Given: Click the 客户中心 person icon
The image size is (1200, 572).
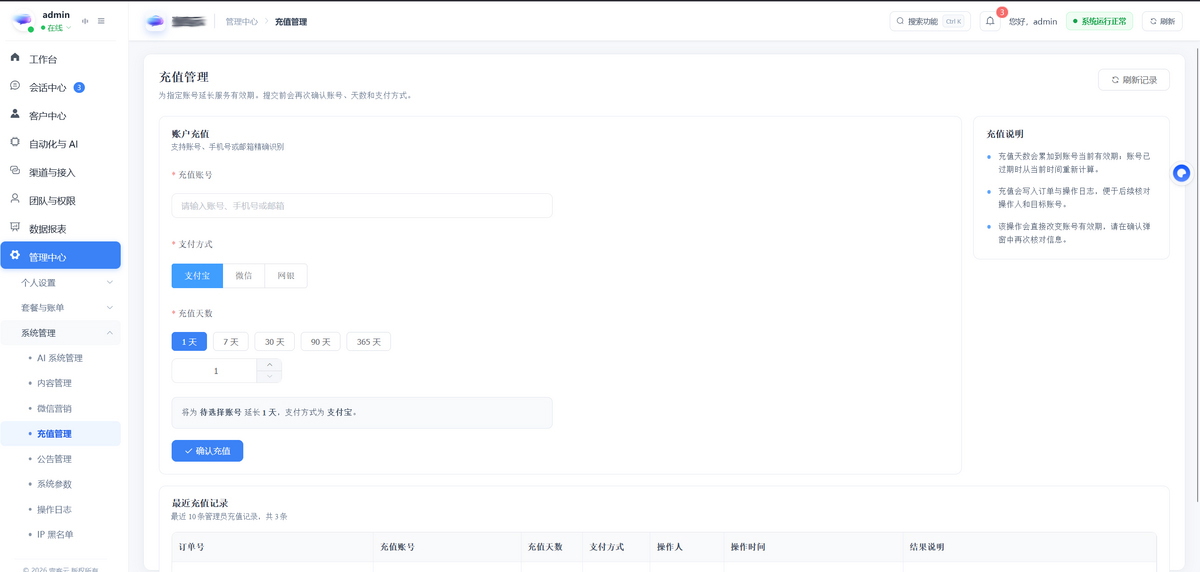Looking at the screenshot, I should pyautogui.click(x=15, y=114).
